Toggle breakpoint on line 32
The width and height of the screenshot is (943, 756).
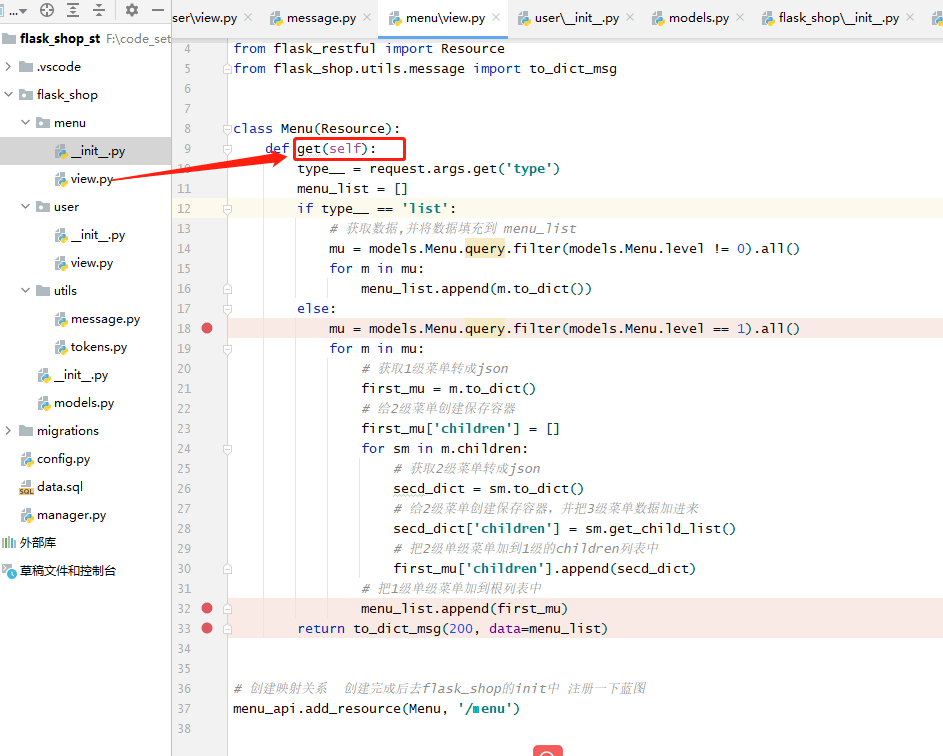coord(207,608)
